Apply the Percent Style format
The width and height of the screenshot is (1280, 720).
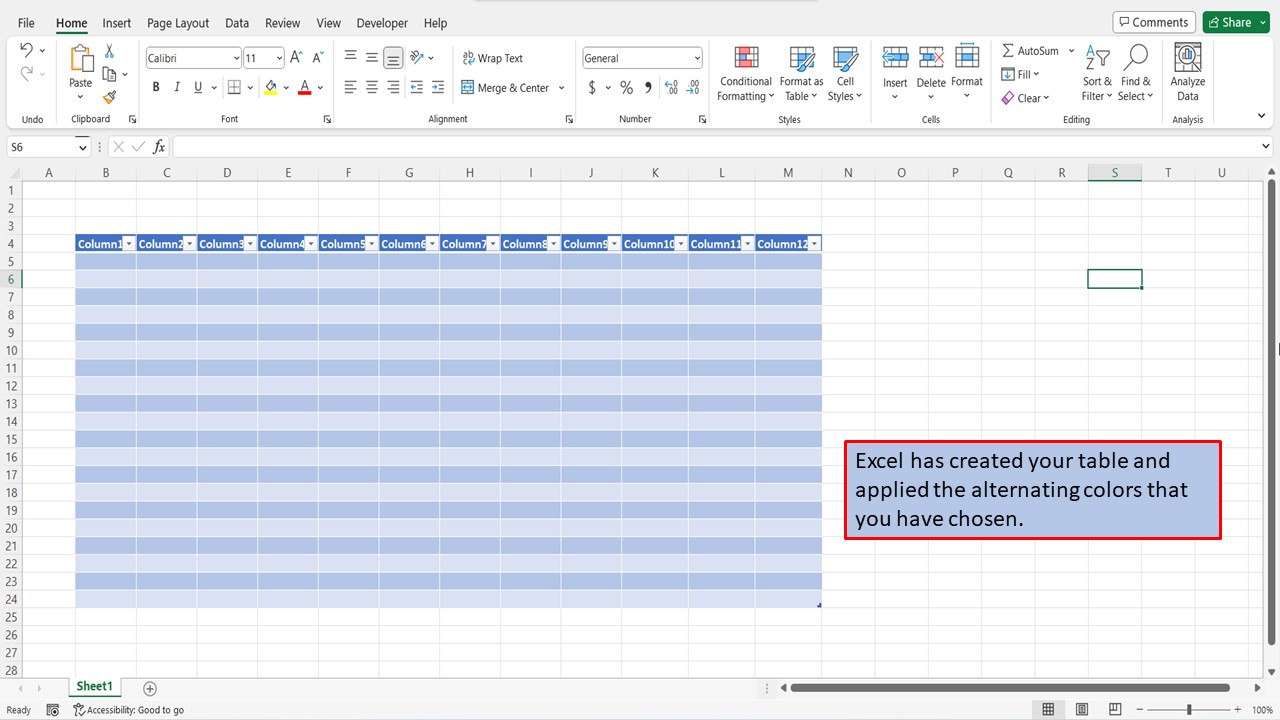tap(626, 87)
